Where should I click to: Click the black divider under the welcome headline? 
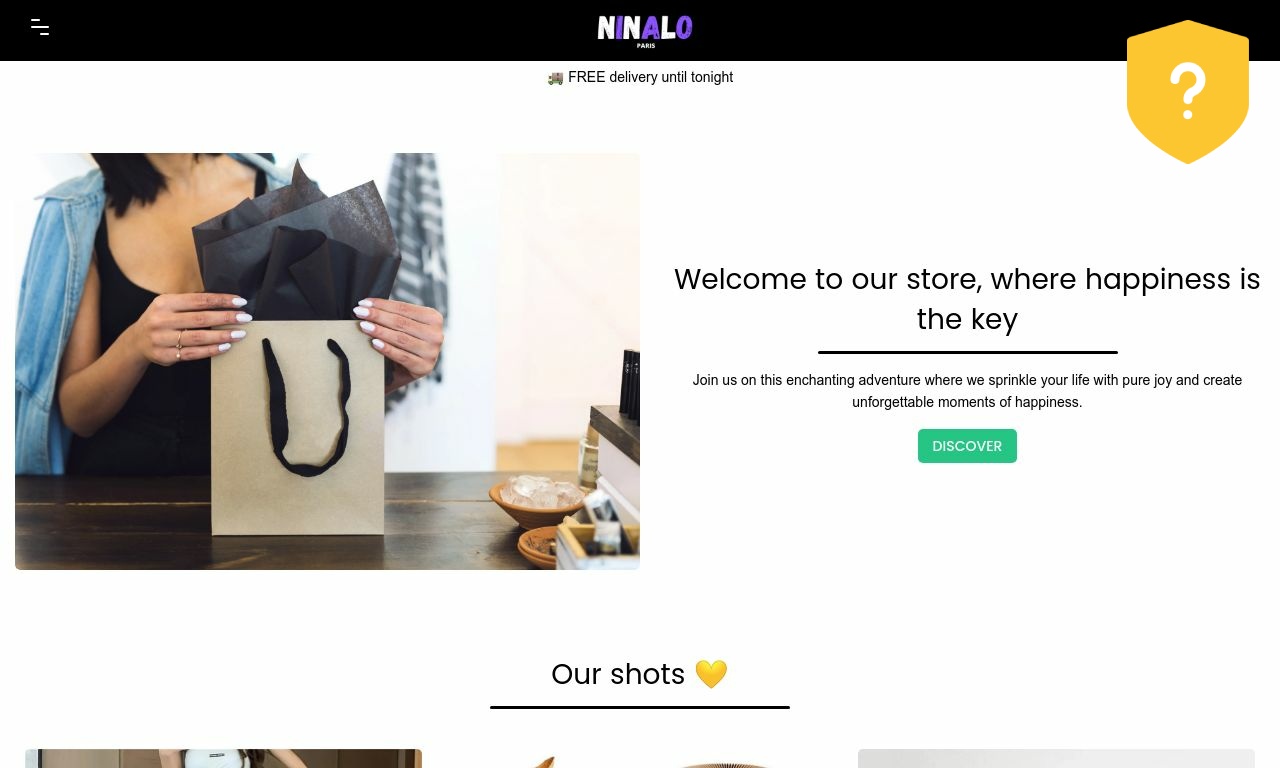coord(967,352)
